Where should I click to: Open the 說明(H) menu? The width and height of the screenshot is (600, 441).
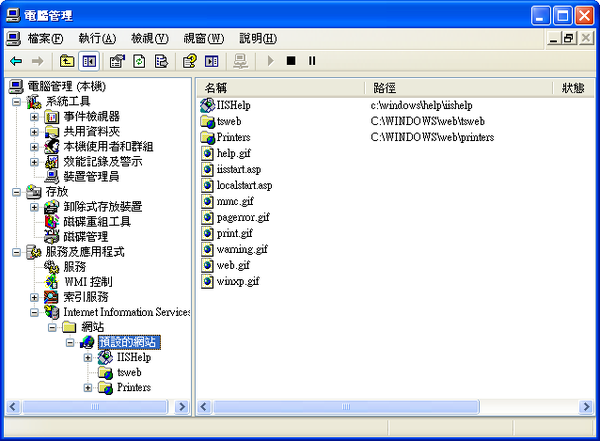(258, 38)
